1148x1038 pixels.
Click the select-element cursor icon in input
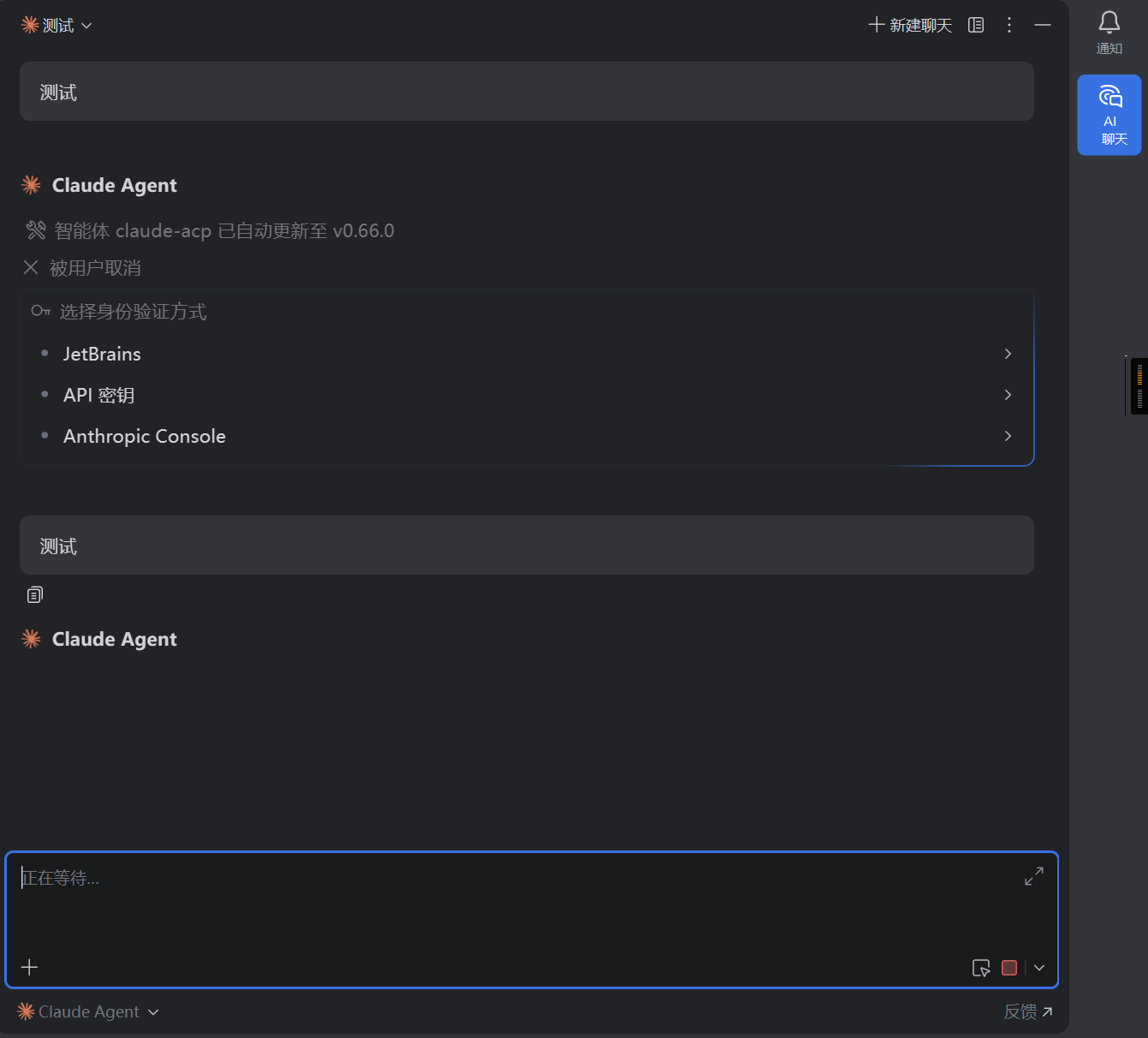(x=981, y=968)
